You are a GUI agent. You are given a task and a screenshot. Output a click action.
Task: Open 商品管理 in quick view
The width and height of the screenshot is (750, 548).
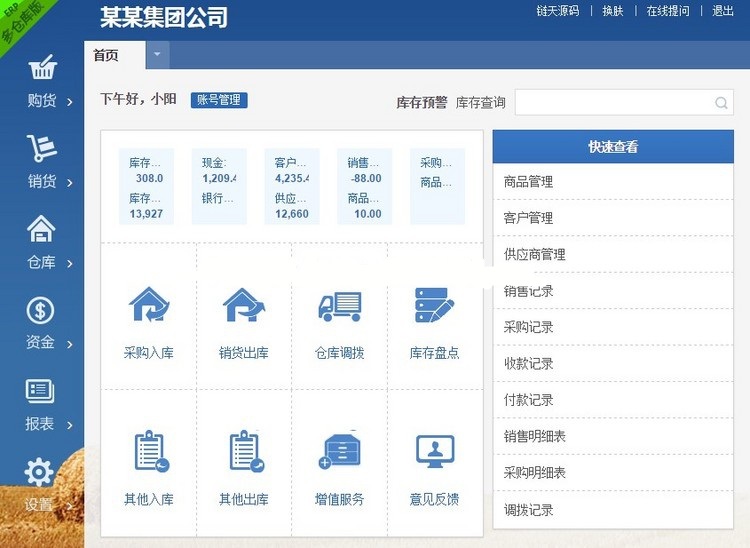[613, 182]
